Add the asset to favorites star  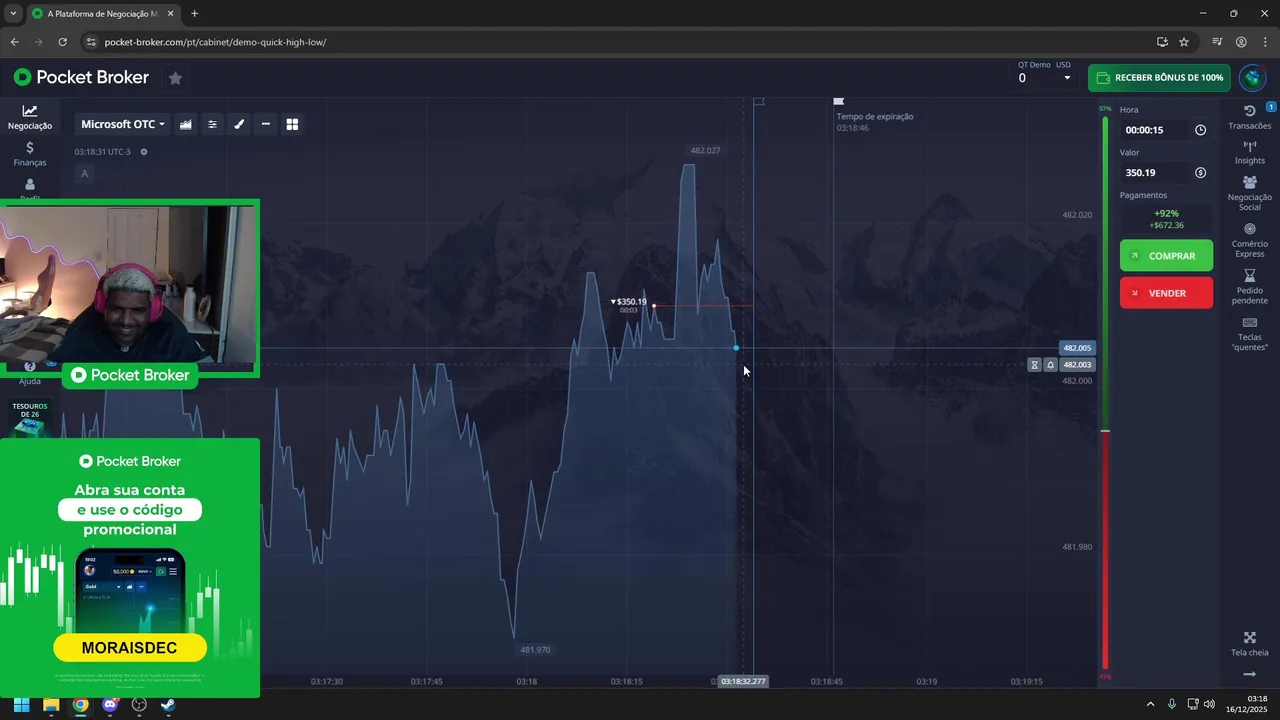click(x=175, y=78)
